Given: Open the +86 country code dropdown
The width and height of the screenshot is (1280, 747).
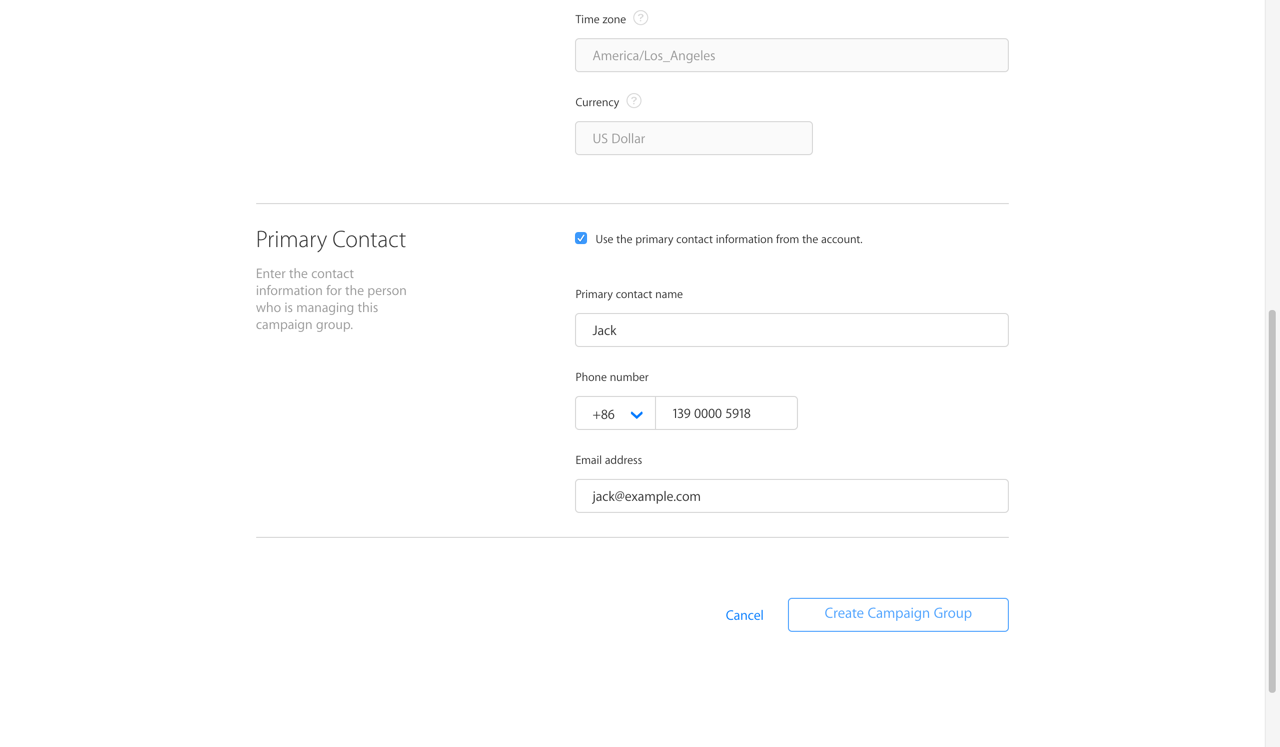Looking at the screenshot, I should coord(615,413).
